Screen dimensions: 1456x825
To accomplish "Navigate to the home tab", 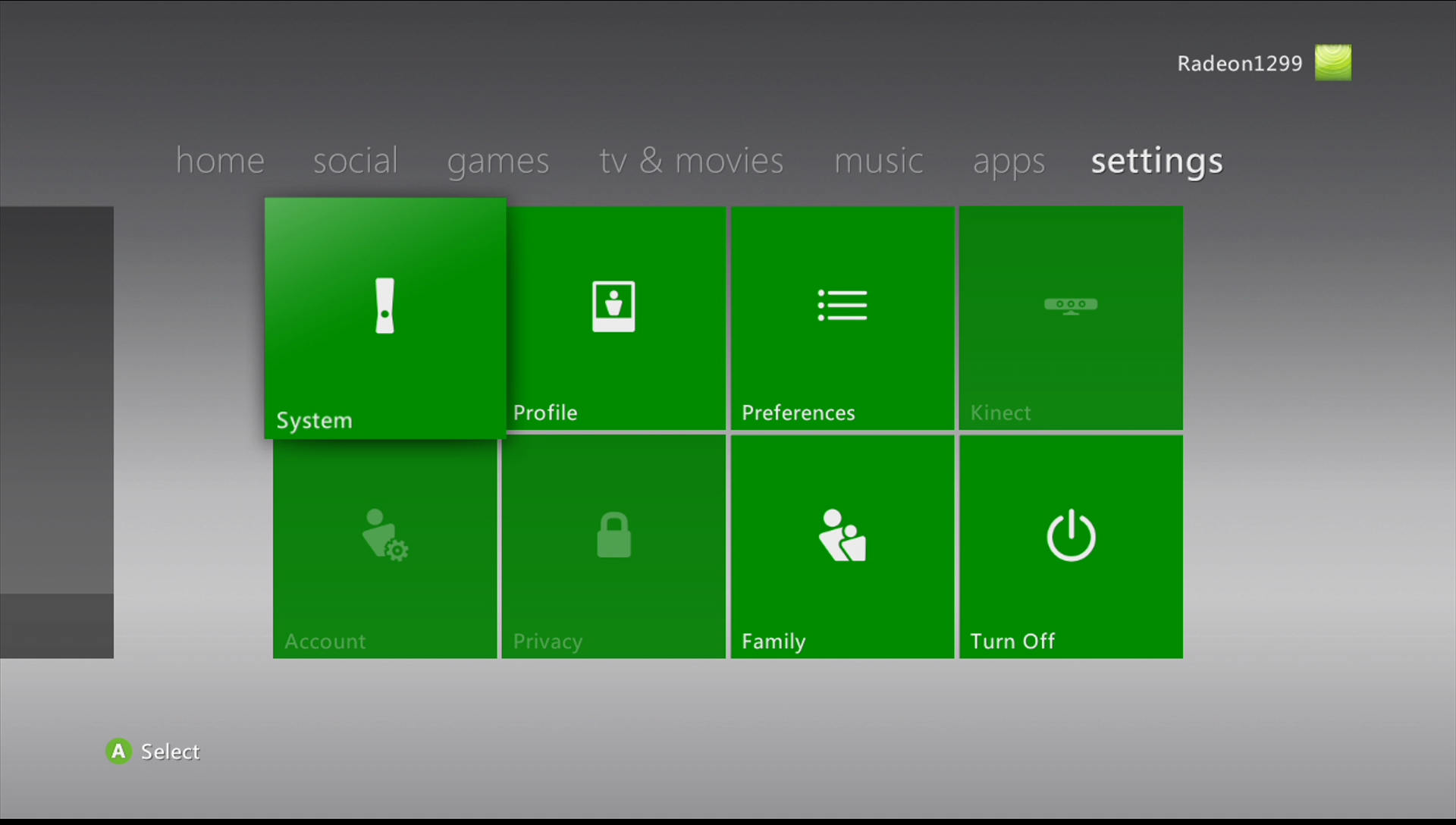I will tap(219, 159).
